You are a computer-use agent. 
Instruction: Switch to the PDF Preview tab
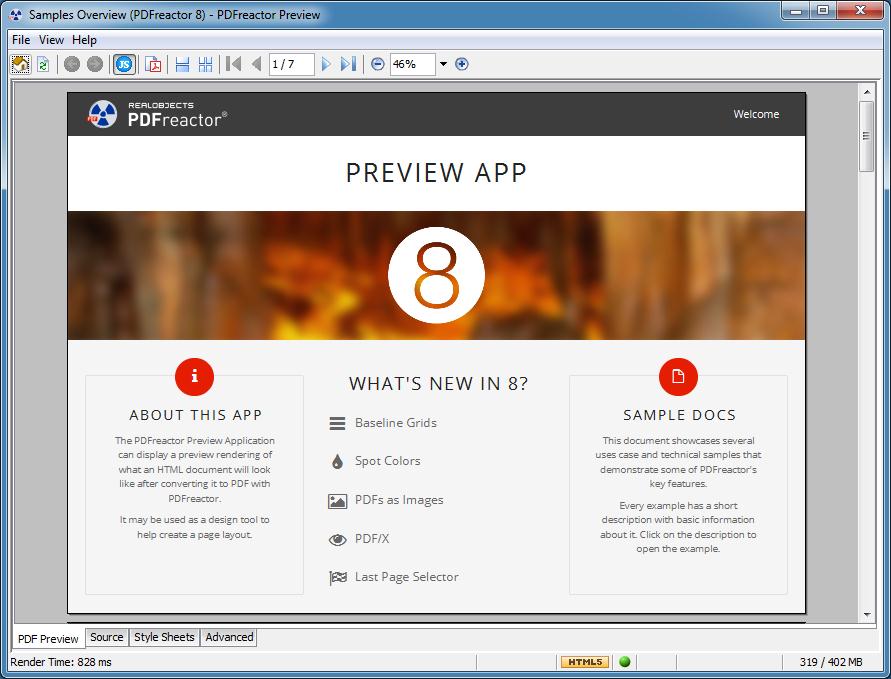pyautogui.click(x=48, y=639)
